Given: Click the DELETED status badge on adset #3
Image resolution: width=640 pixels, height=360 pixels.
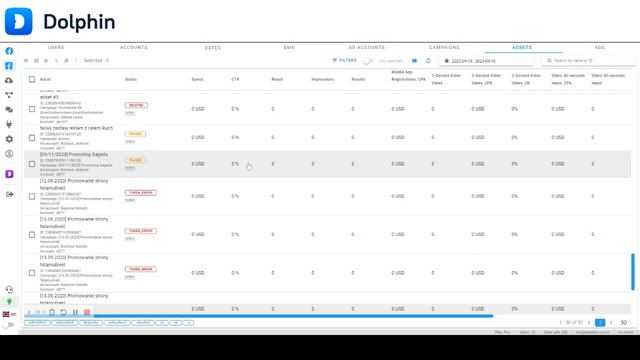Looking at the screenshot, I should point(136,105).
